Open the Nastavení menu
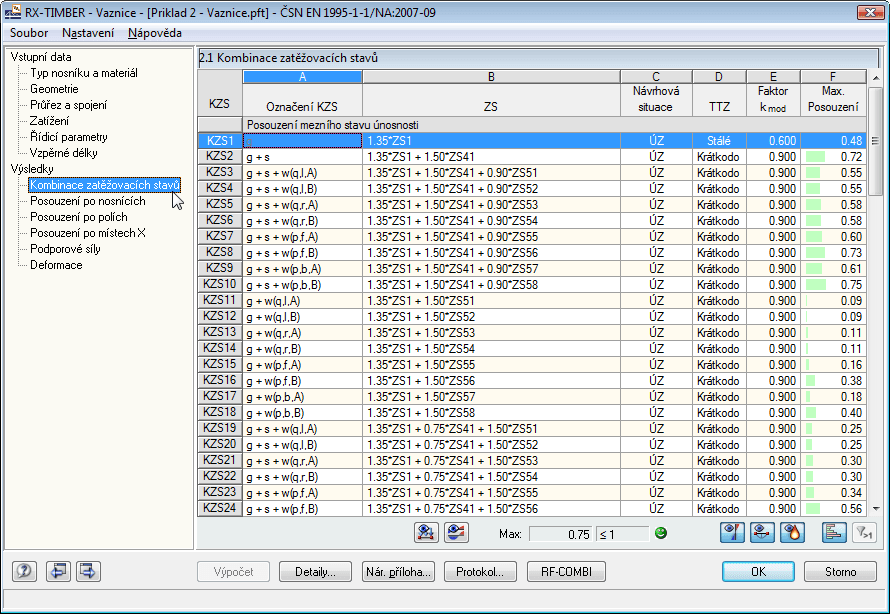This screenshot has width=890, height=614. [x=88, y=33]
